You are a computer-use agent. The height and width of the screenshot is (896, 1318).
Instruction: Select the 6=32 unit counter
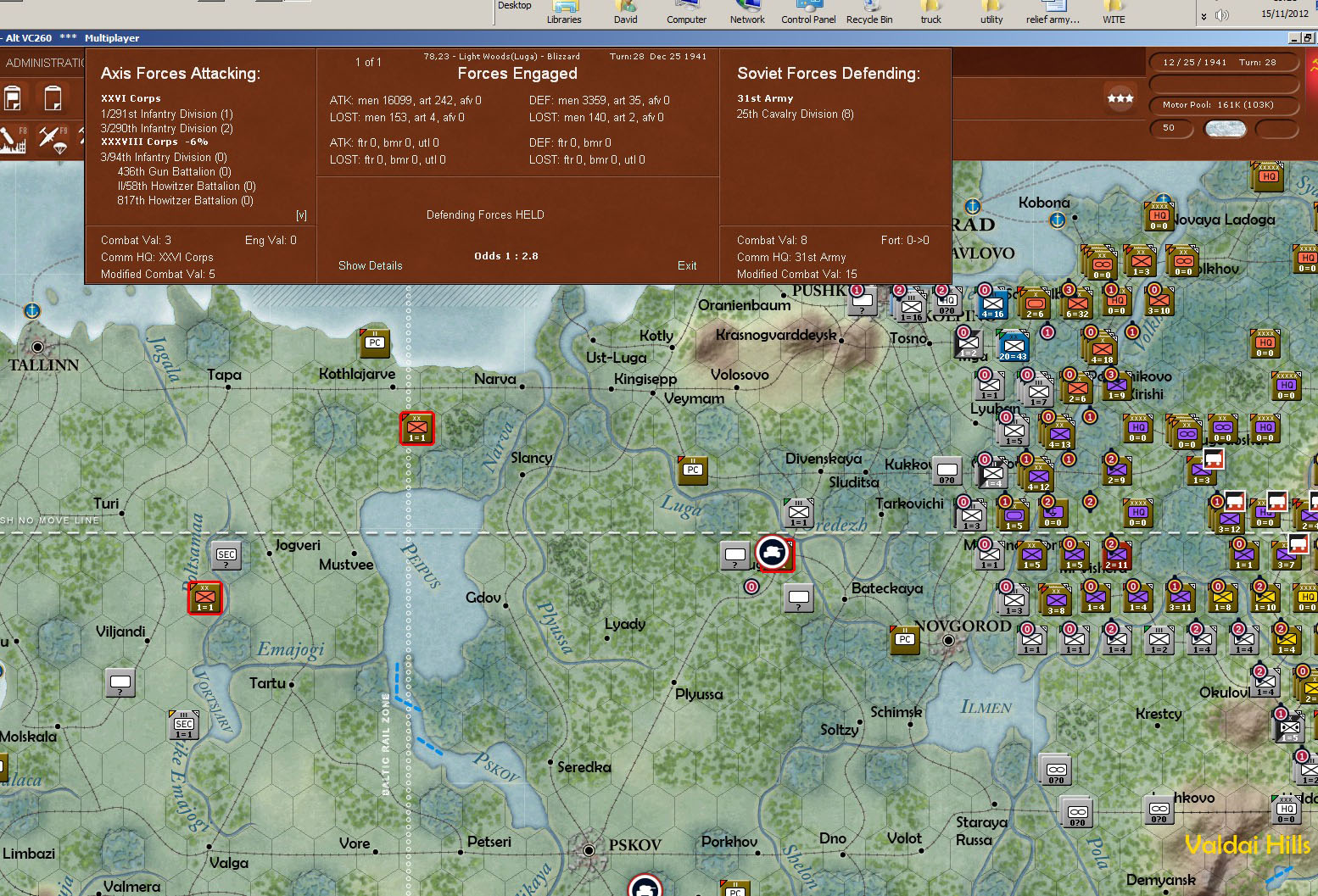click(x=1077, y=303)
